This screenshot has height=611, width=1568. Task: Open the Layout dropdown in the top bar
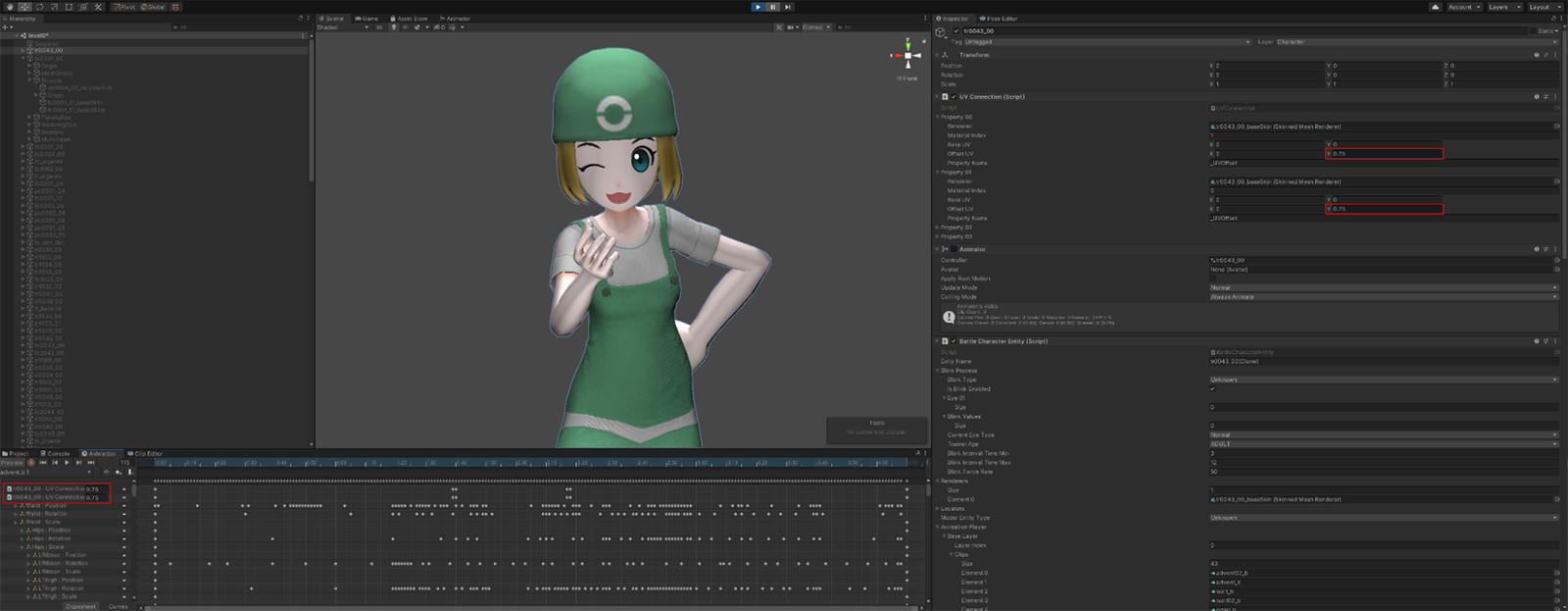click(x=1543, y=7)
